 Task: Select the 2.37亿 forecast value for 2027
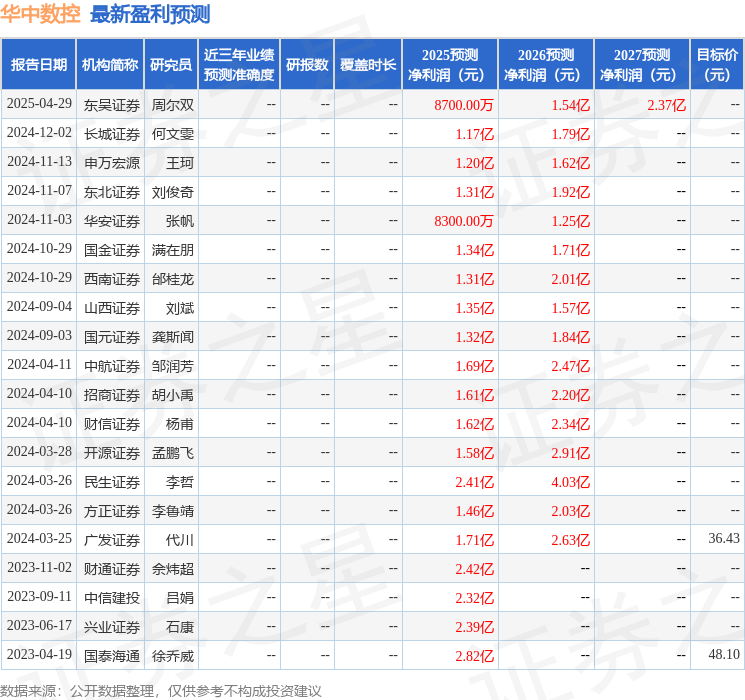tap(666, 105)
